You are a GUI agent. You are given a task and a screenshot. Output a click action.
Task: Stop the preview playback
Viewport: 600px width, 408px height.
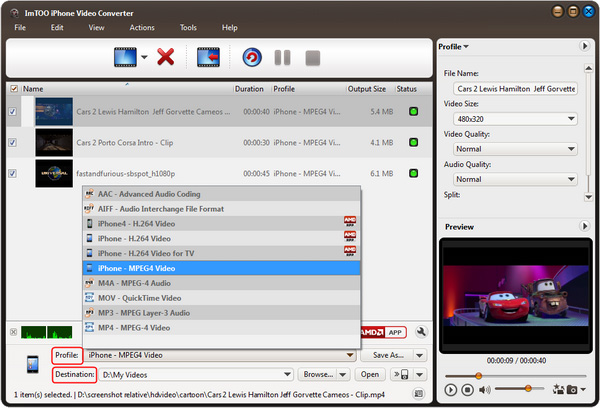coord(467,390)
